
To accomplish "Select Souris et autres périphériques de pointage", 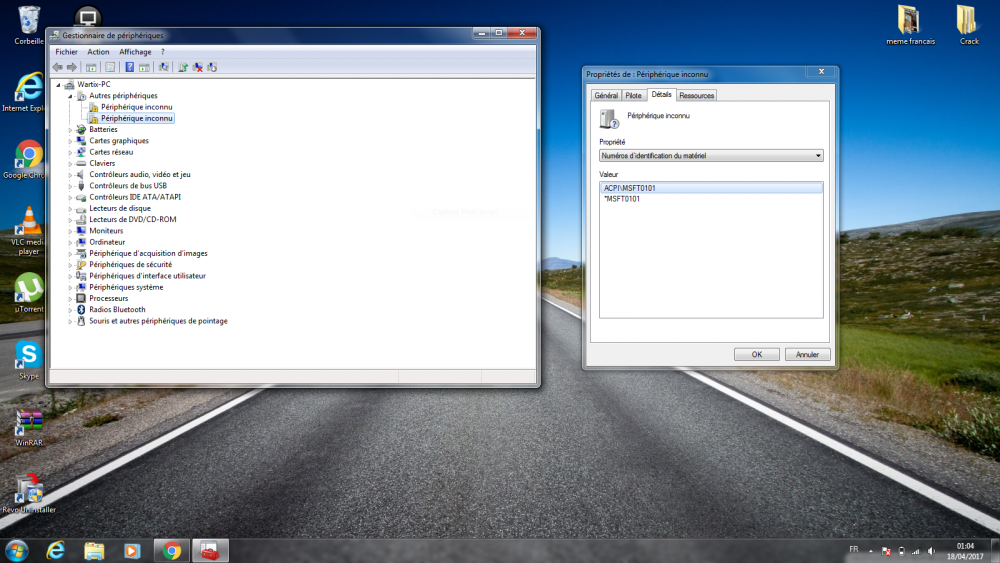I will 158,321.
